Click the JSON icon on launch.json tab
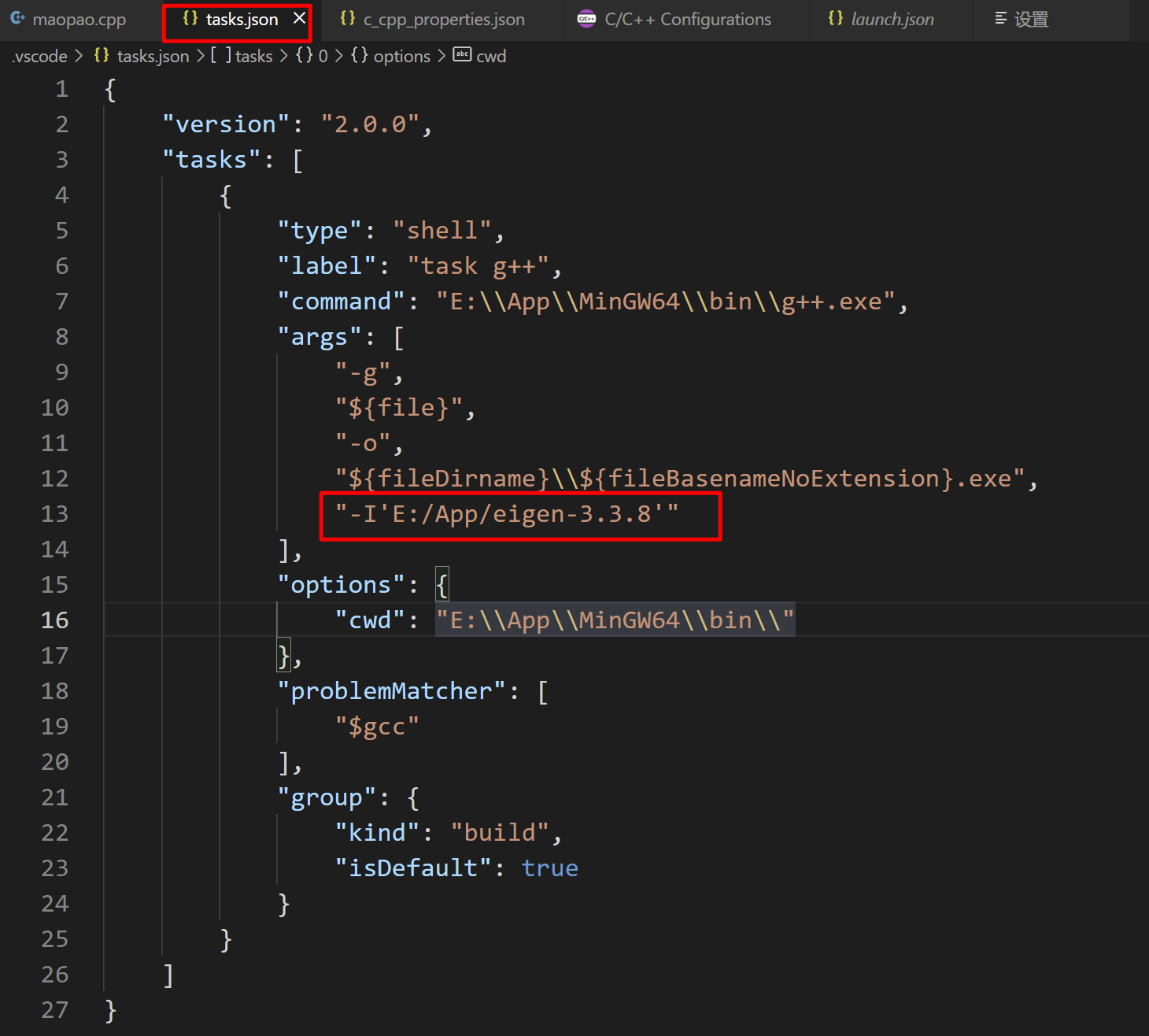 (x=836, y=18)
